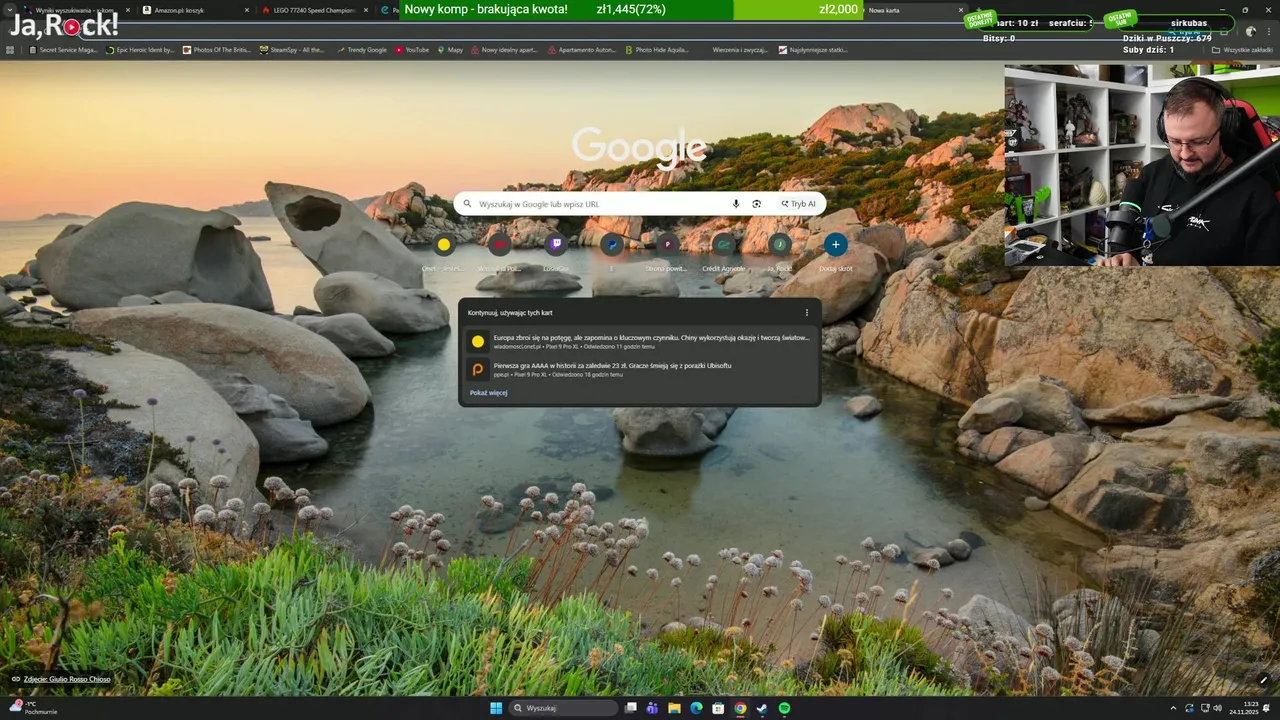Viewport: 1280px width, 720px height.
Task: Click Pokaż więcej link
Action: (489, 393)
